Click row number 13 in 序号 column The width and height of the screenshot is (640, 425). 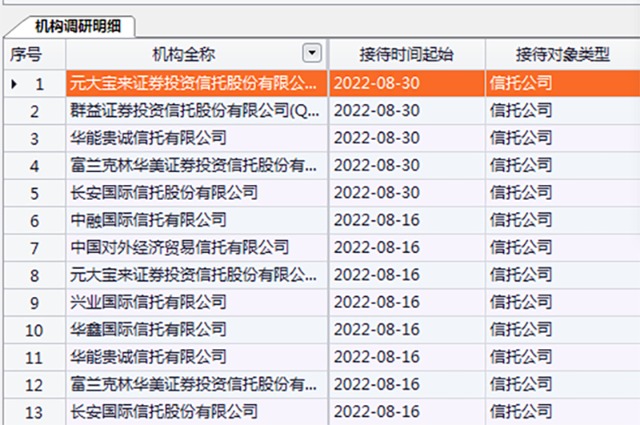point(34,413)
